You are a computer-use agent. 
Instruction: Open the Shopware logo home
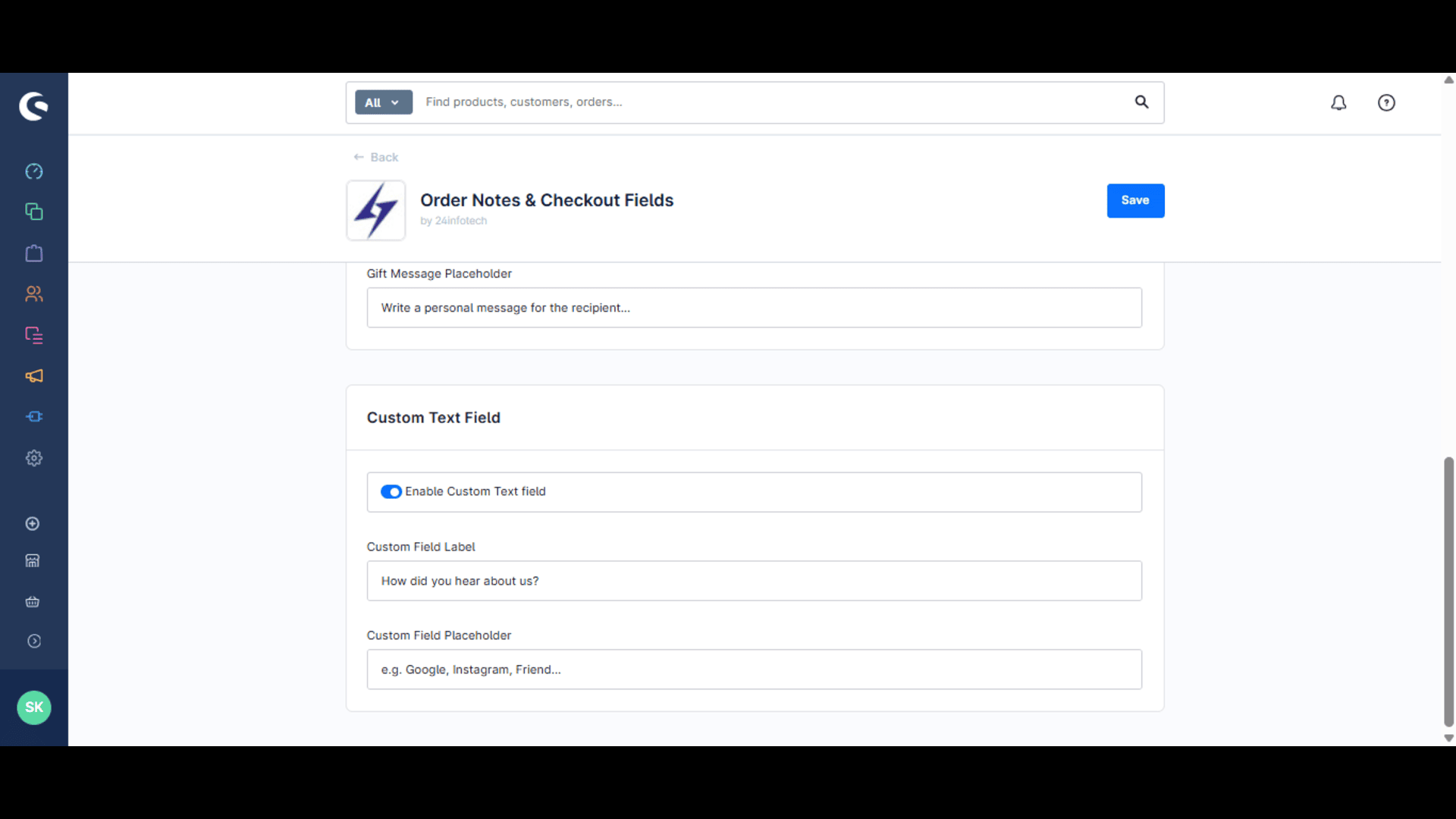[33, 106]
